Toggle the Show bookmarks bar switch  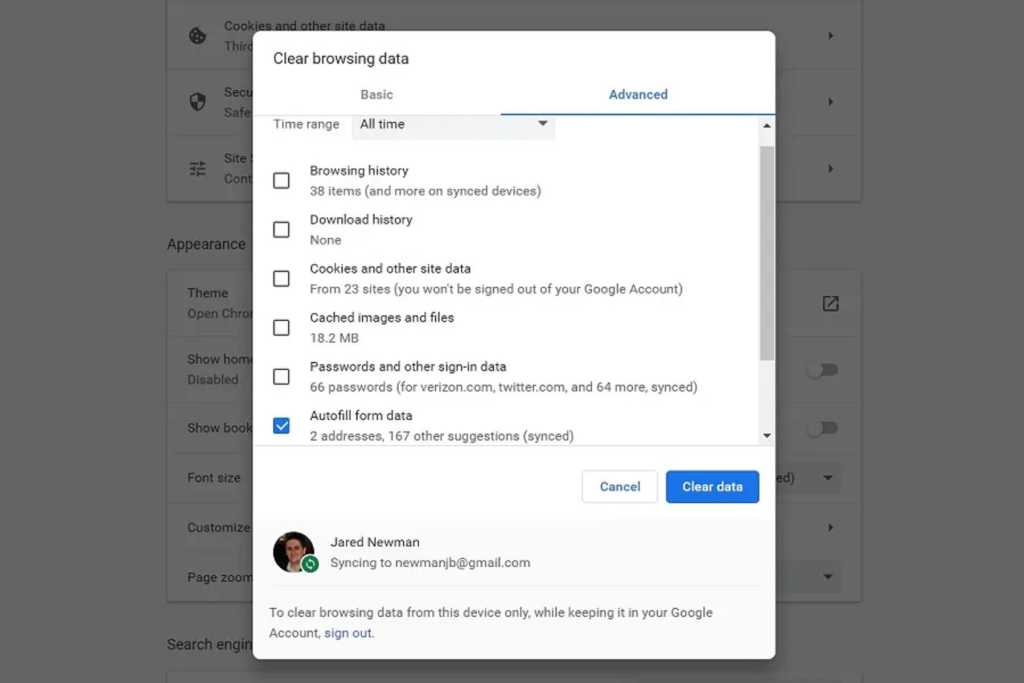(x=822, y=428)
